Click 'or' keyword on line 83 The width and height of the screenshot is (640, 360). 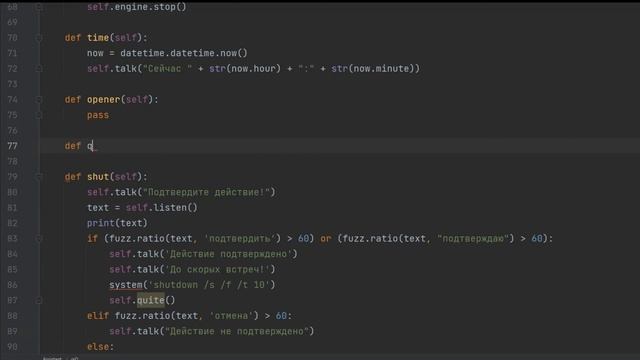[325, 238]
